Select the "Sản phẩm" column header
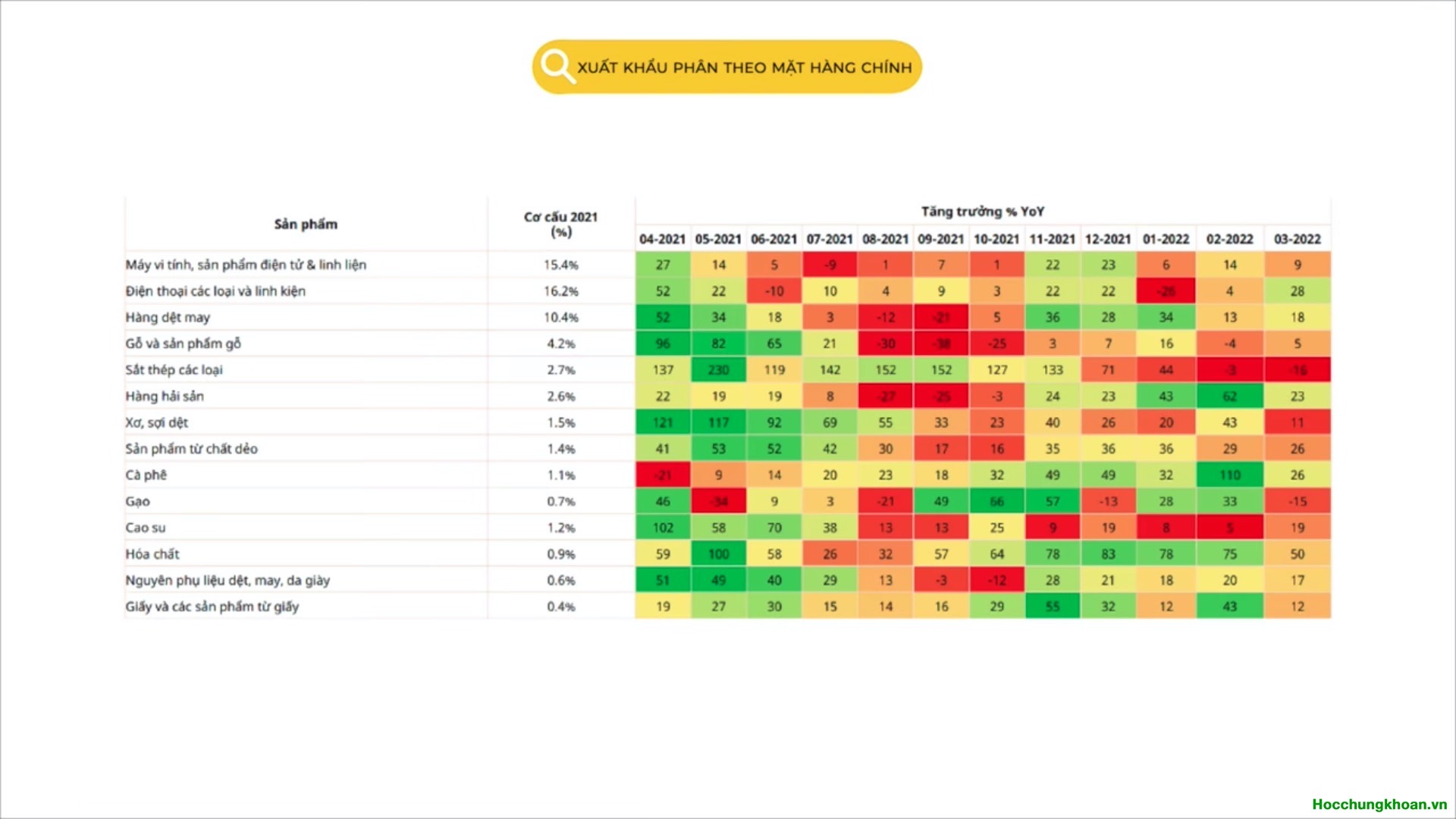Viewport: 1456px width, 819px height. 306,224
